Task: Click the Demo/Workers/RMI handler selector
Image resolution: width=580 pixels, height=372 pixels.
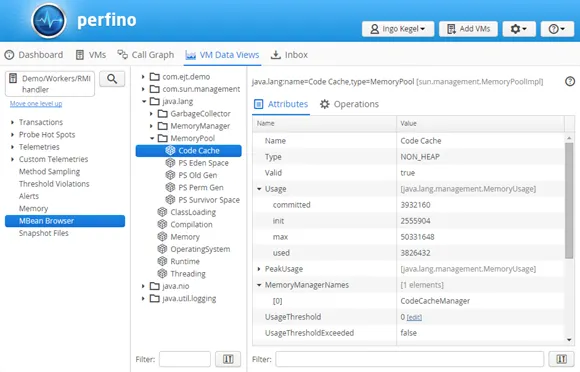Action: 50,84
